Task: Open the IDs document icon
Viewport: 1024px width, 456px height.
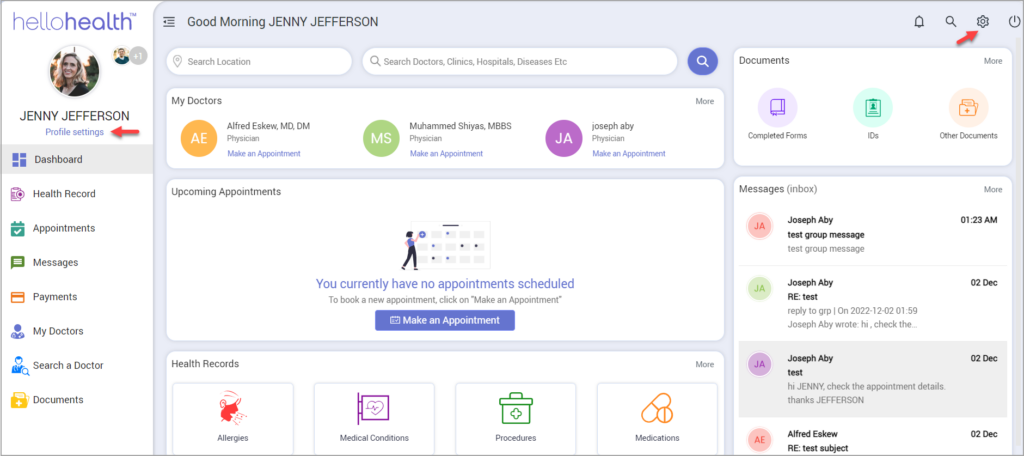Action: (x=873, y=107)
